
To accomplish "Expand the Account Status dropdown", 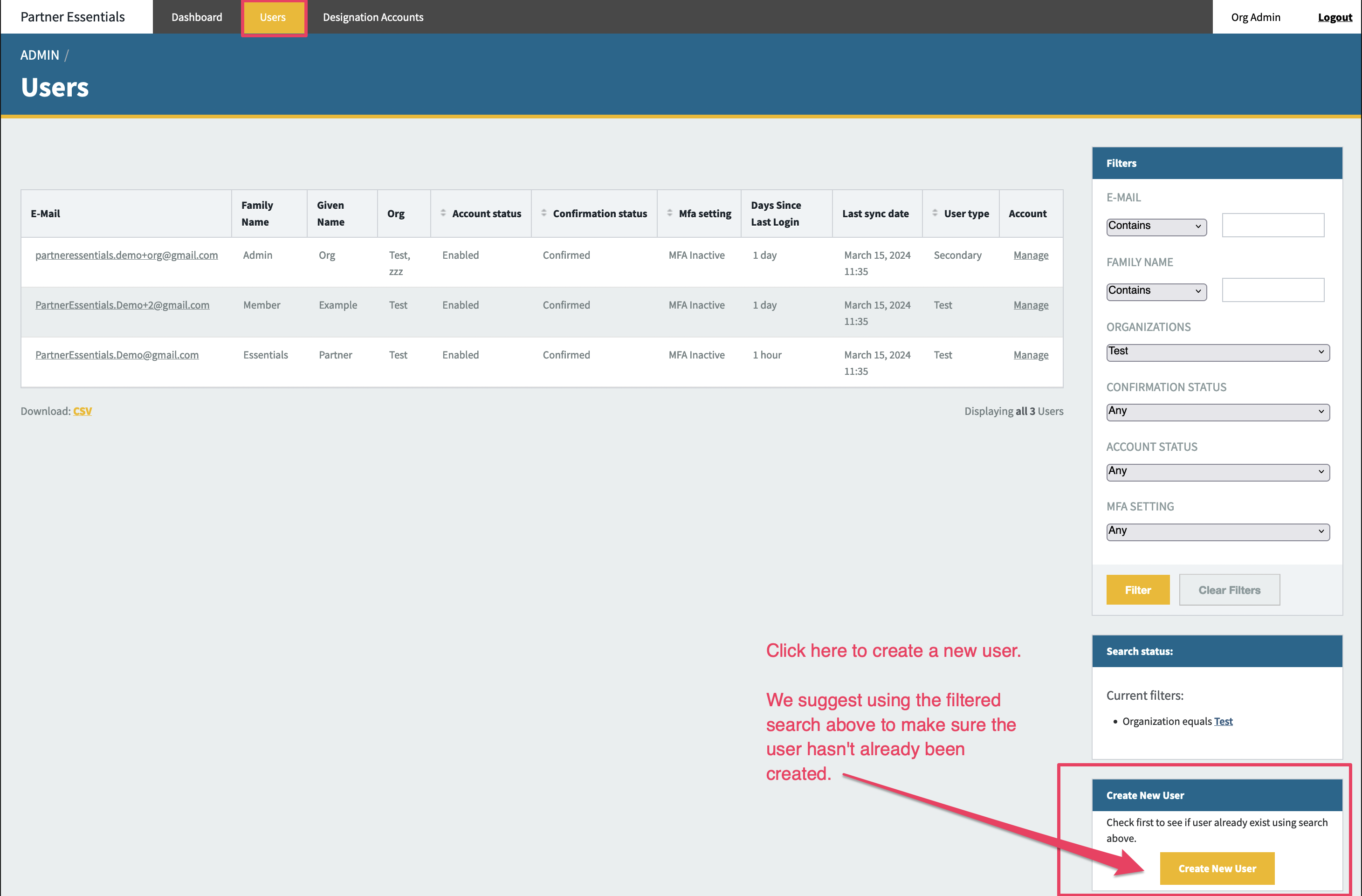I will coord(1217,472).
